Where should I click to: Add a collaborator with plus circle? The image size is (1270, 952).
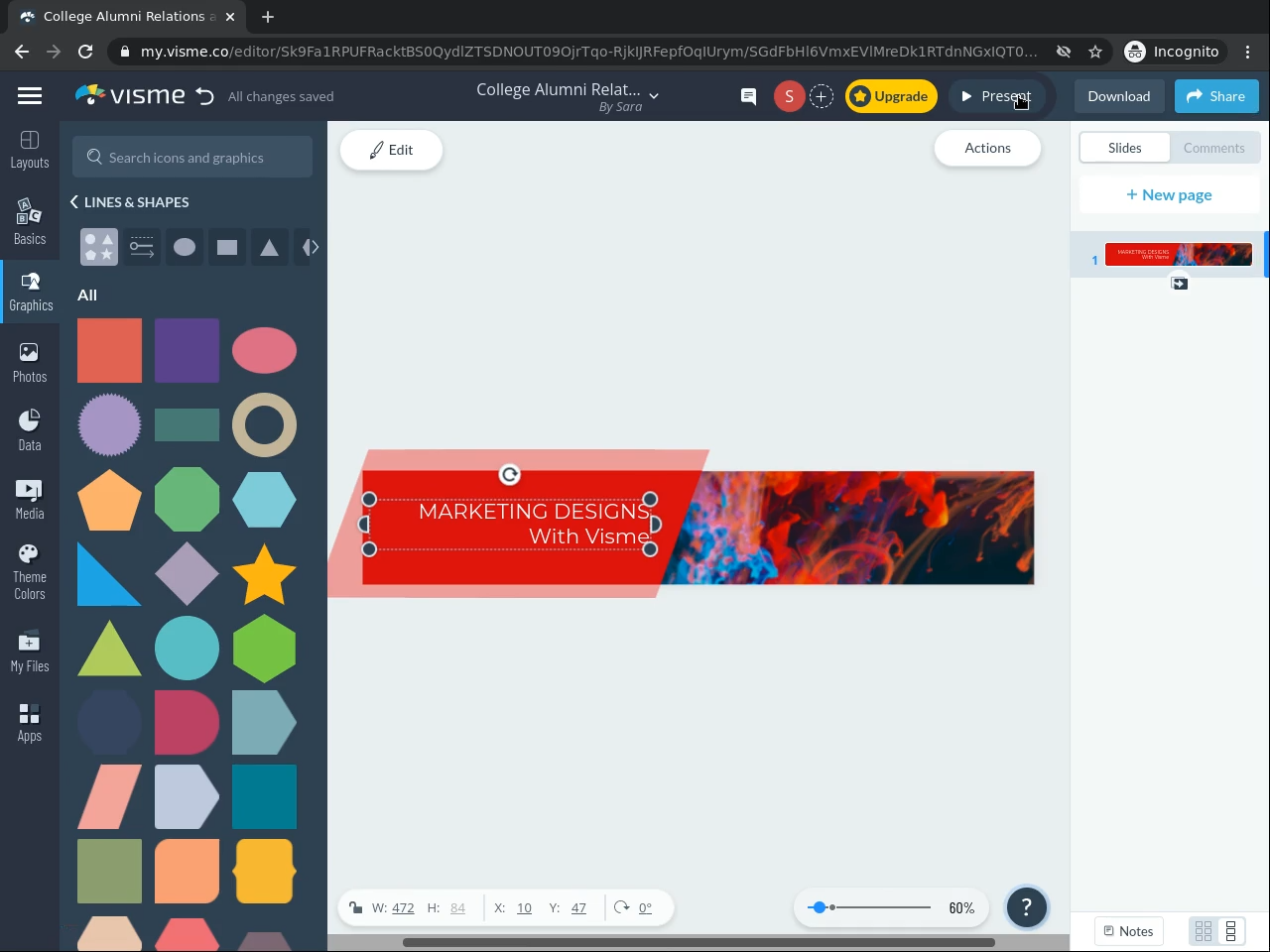pyautogui.click(x=821, y=96)
